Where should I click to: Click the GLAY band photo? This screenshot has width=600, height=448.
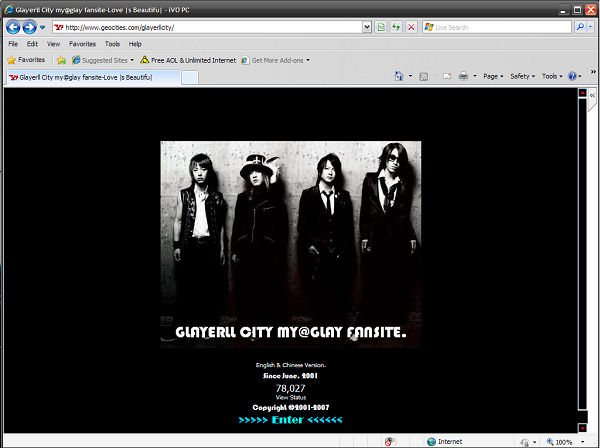pyautogui.click(x=291, y=230)
